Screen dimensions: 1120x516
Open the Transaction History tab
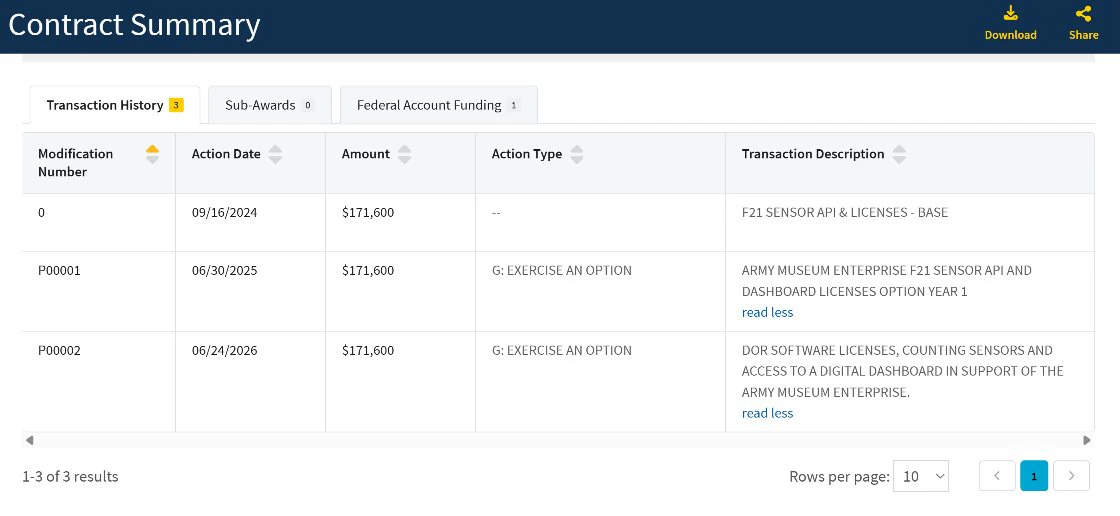(x=115, y=105)
